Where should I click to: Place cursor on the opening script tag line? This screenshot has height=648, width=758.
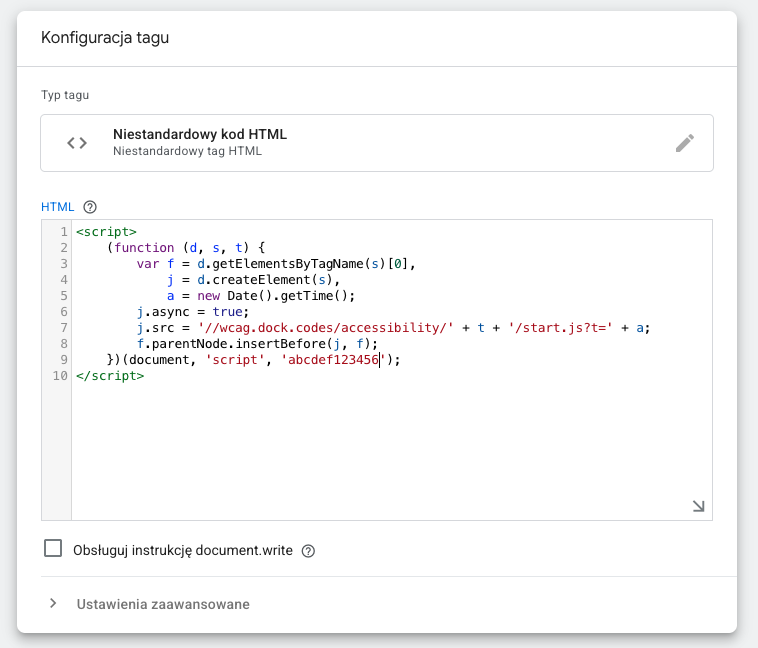coord(106,232)
